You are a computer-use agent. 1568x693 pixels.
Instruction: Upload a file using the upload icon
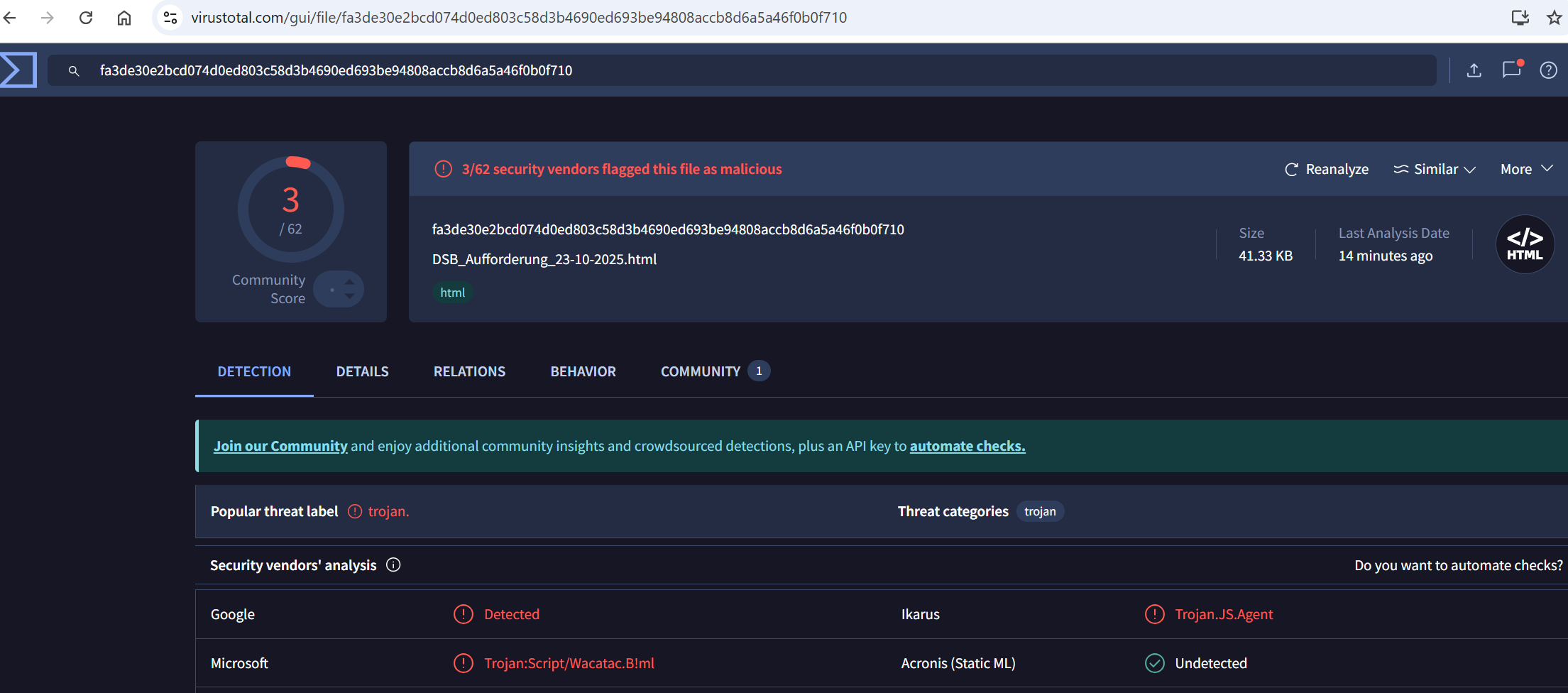[1474, 70]
